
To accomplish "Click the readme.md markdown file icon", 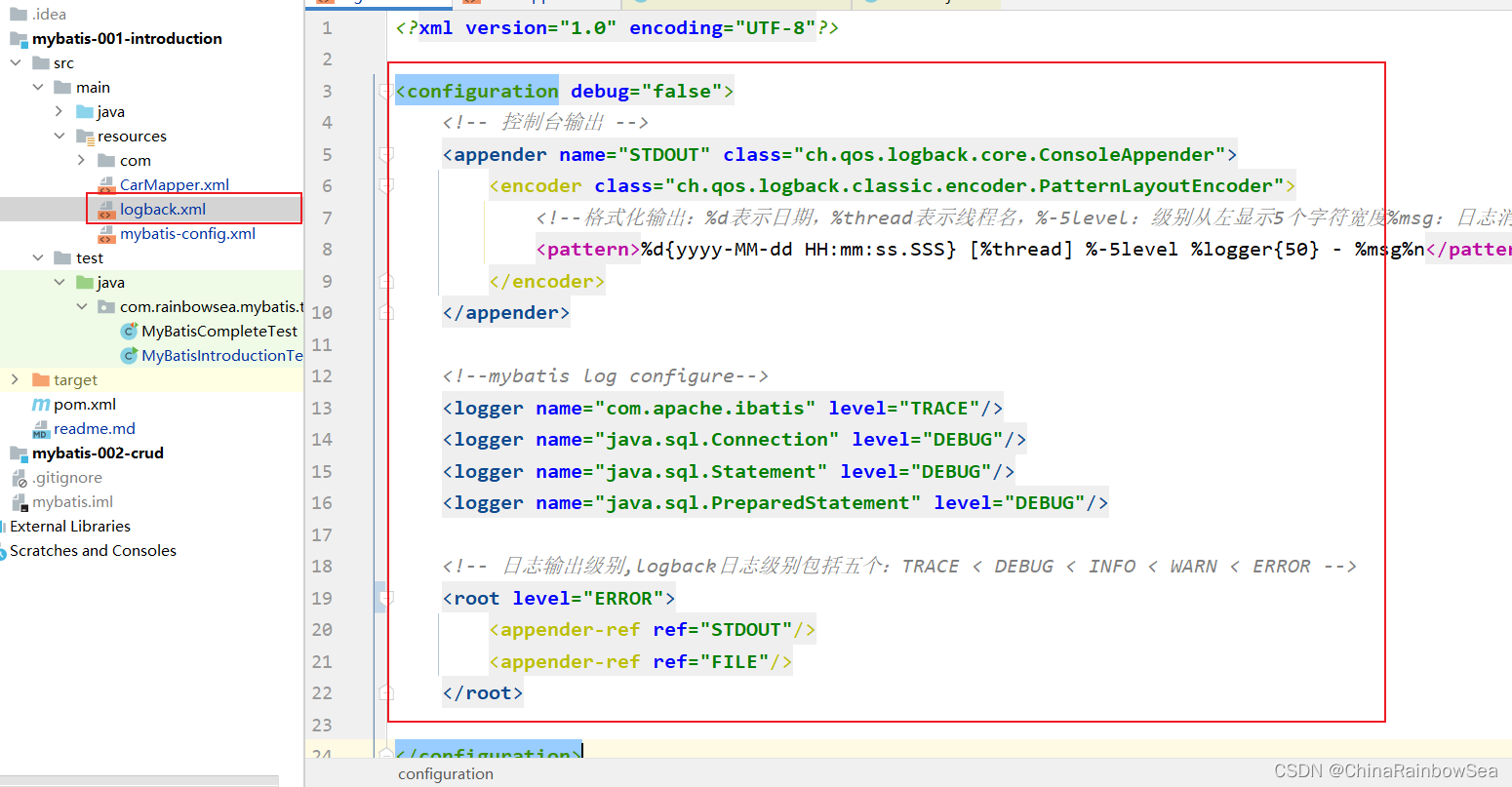I will [x=41, y=429].
